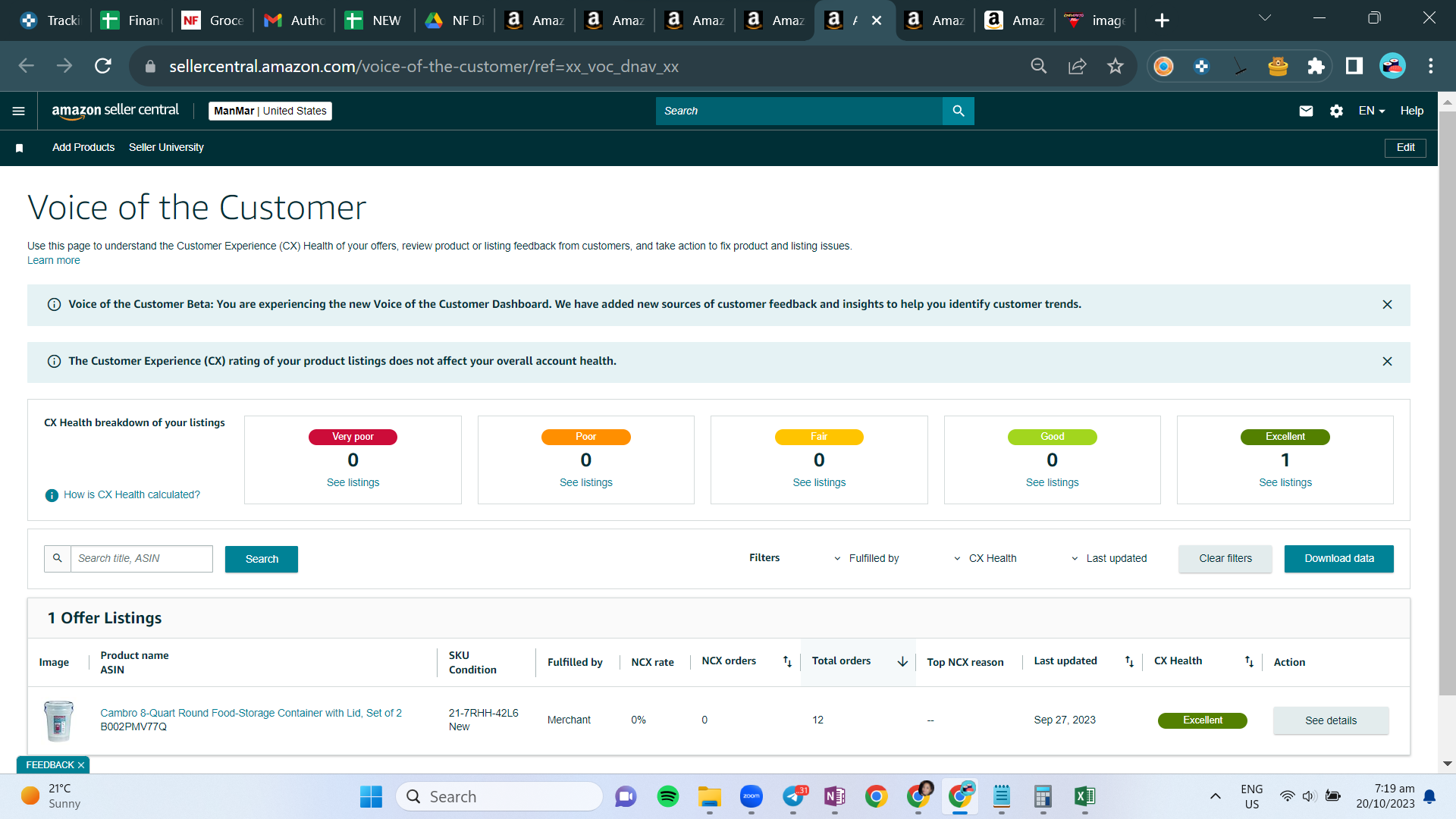This screenshot has height=819, width=1456.
Task: Sort by Total orders down arrow
Action: pyautogui.click(x=902, y=662)
